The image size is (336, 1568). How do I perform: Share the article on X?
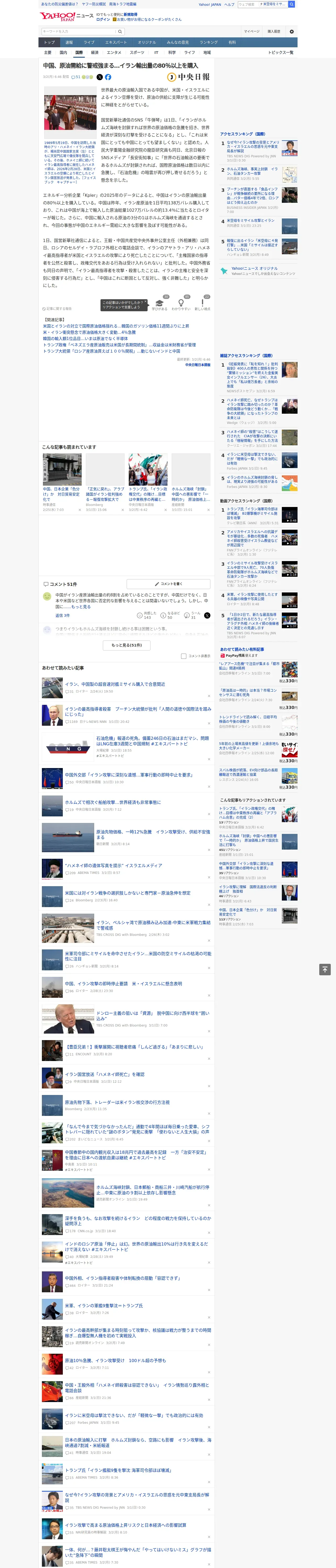pyautogui.click(x=99, y=77)
